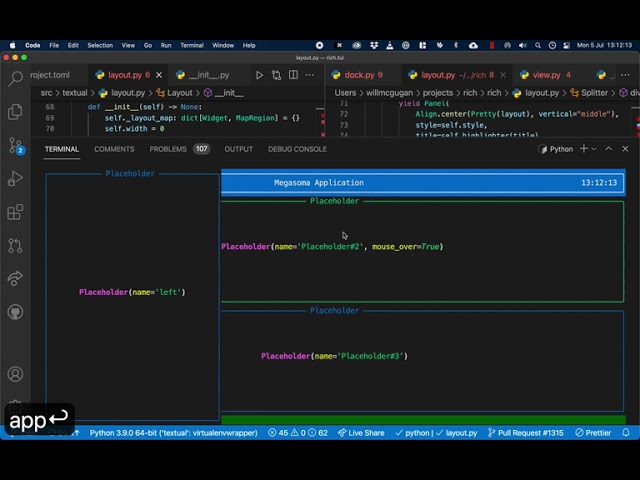The width and height of the screenshot is (640, 480).
Task: Click the Placeholder#2 widget in the terminal
Action: pos(331,246)
